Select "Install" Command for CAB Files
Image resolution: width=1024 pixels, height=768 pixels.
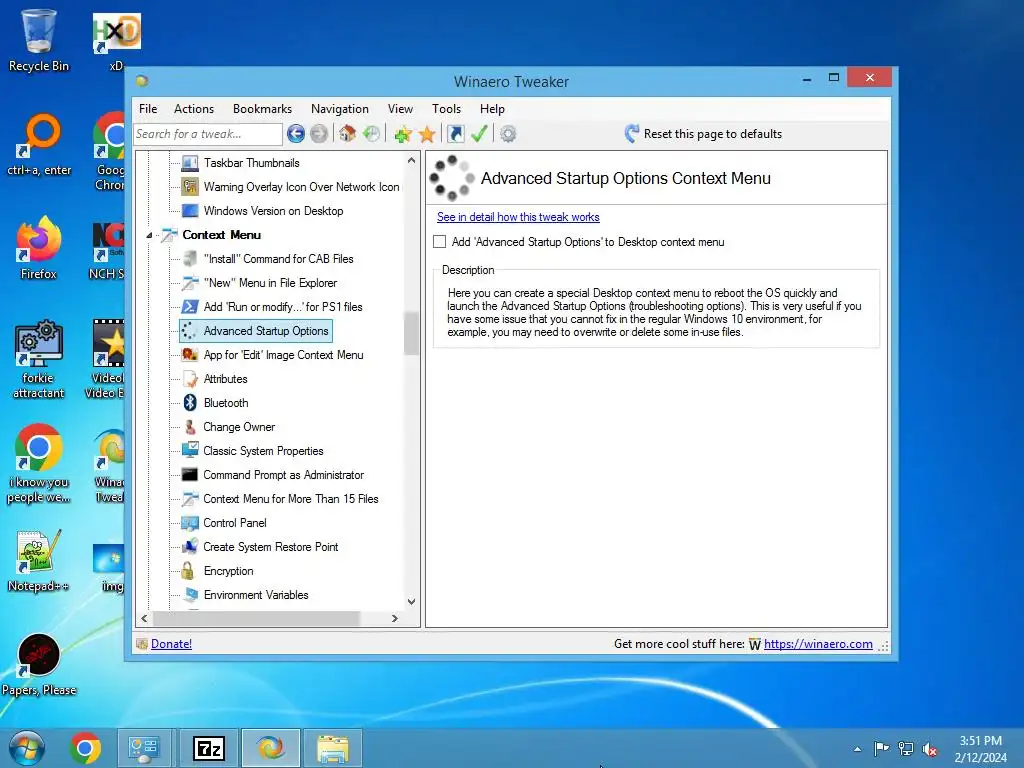tap(278, 259)
